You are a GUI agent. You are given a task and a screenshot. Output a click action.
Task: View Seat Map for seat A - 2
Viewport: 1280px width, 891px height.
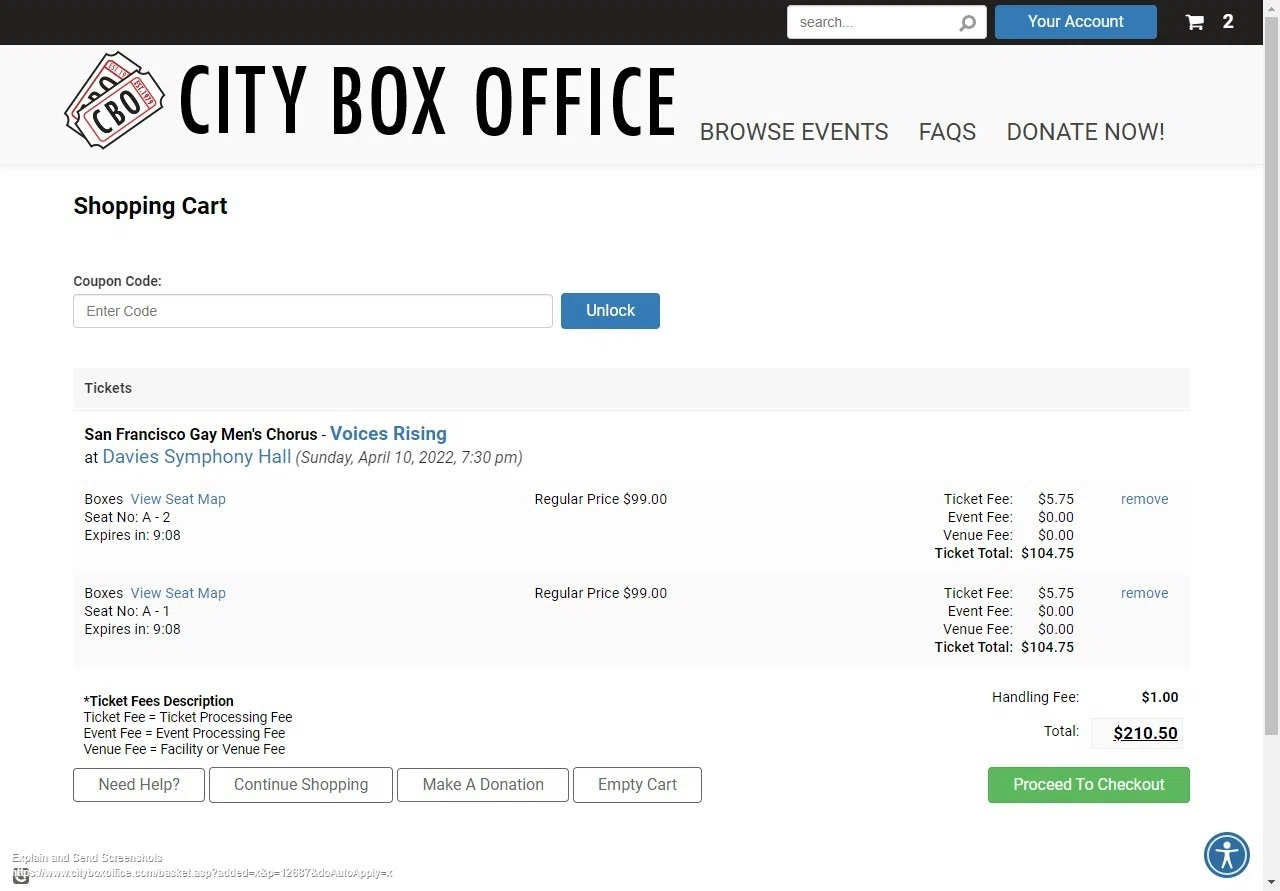(x=178, y=499)
